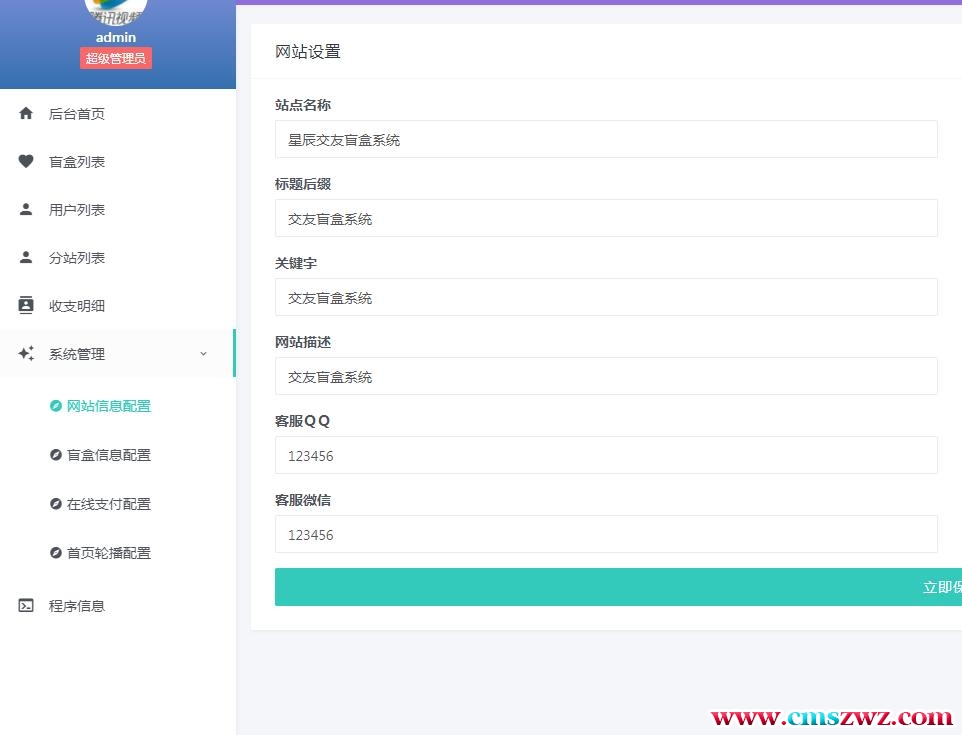This screenshot has height=735, width=962.
Task: Click the compass icon beside 盲盒信息配置
Action: (56, 455)
